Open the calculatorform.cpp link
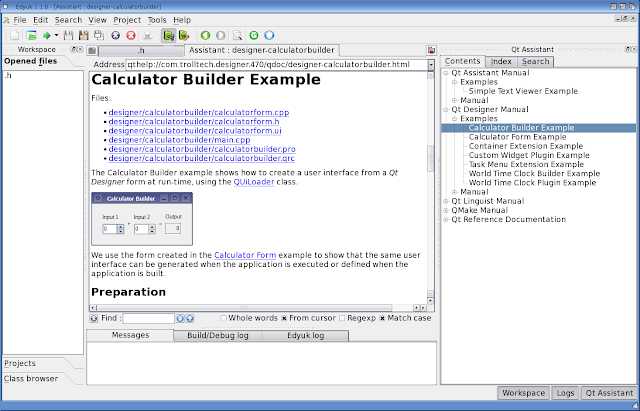Viewport: 640px width, 411px height. (x=199, y=113)
